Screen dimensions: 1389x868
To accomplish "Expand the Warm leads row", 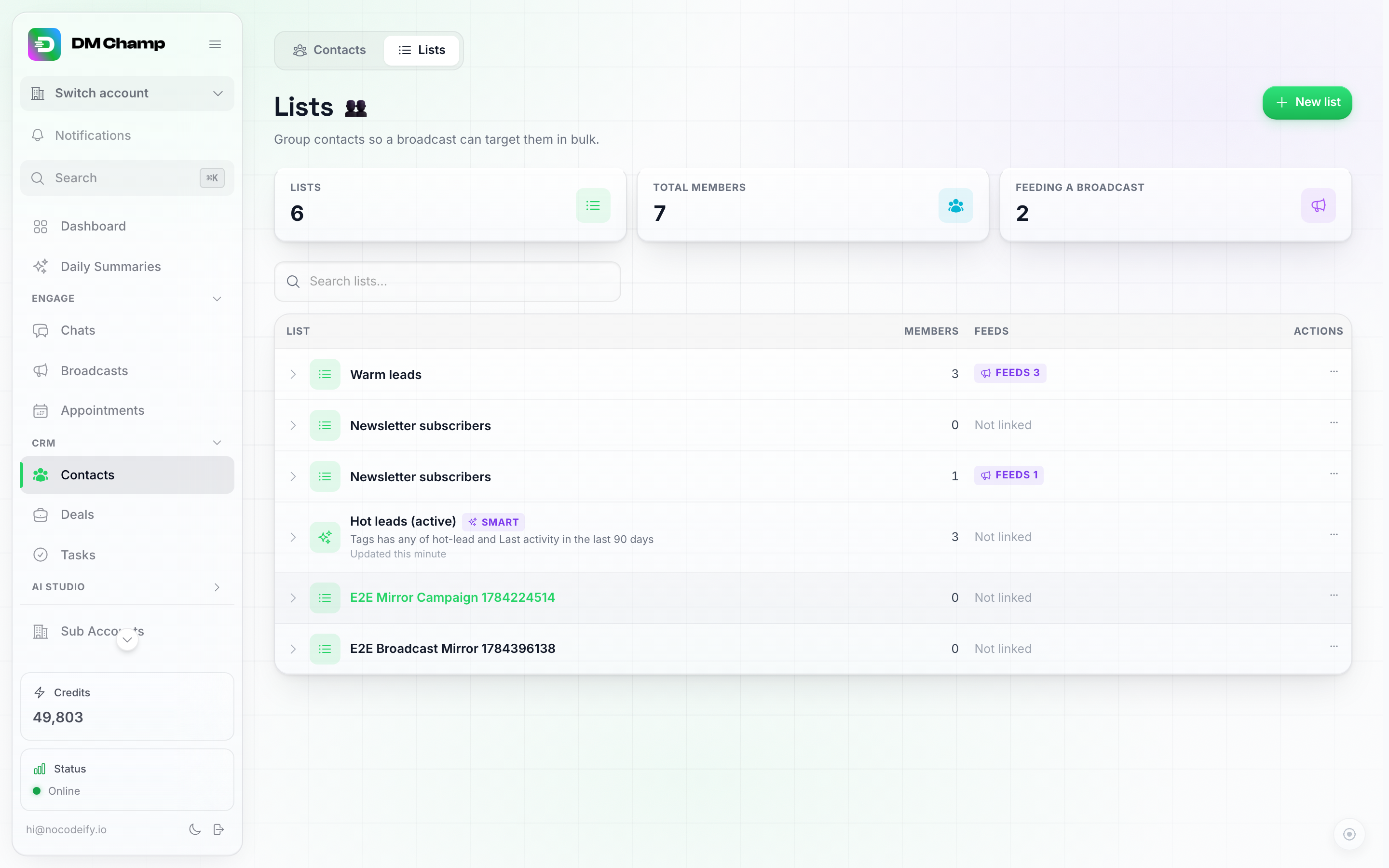I will 293,374.
